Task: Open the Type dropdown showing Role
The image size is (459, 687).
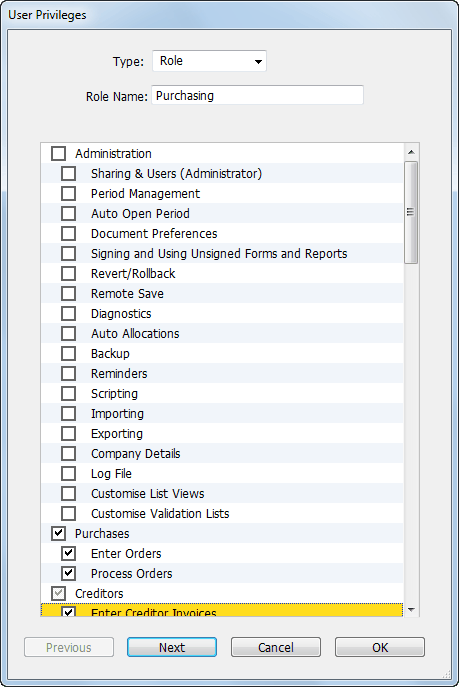Action: tap(209, 61)
